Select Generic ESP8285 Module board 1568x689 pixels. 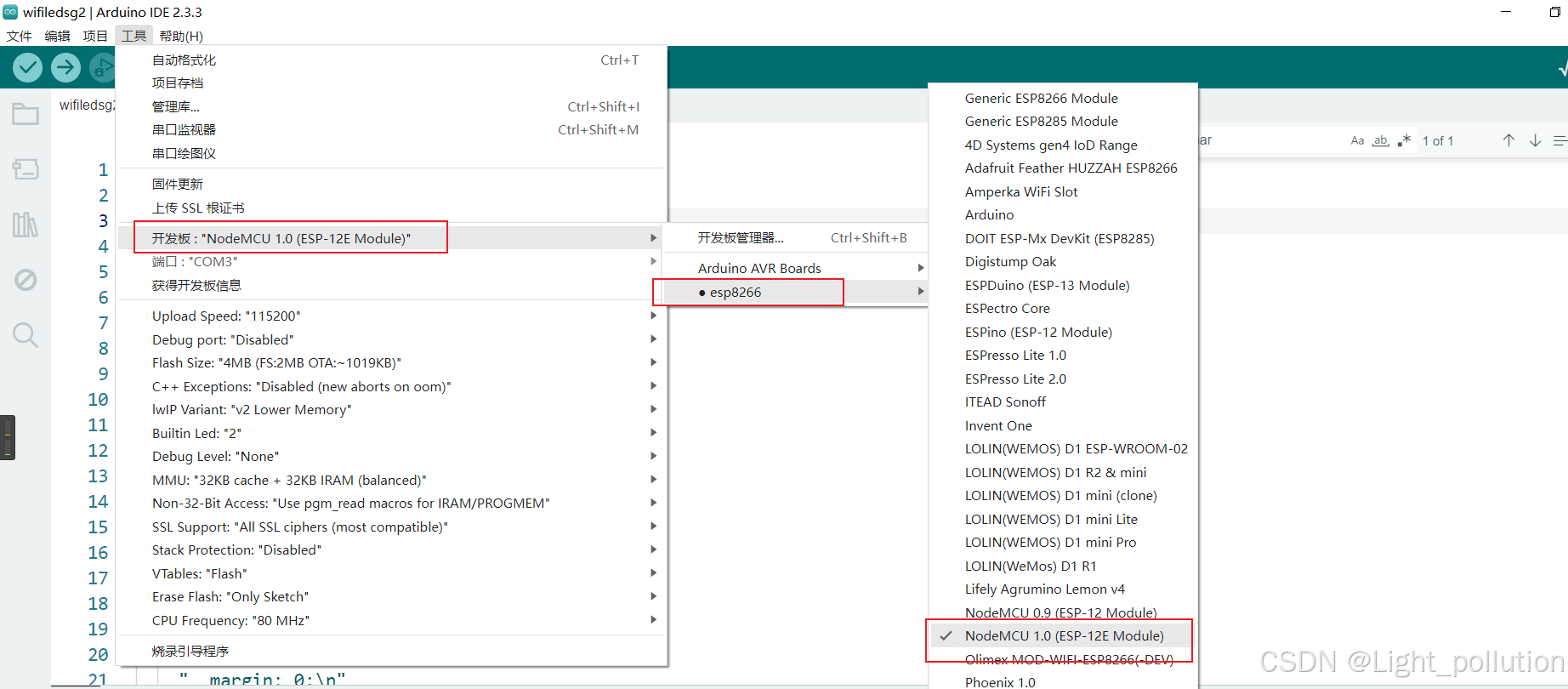(x=1063, y=122)
